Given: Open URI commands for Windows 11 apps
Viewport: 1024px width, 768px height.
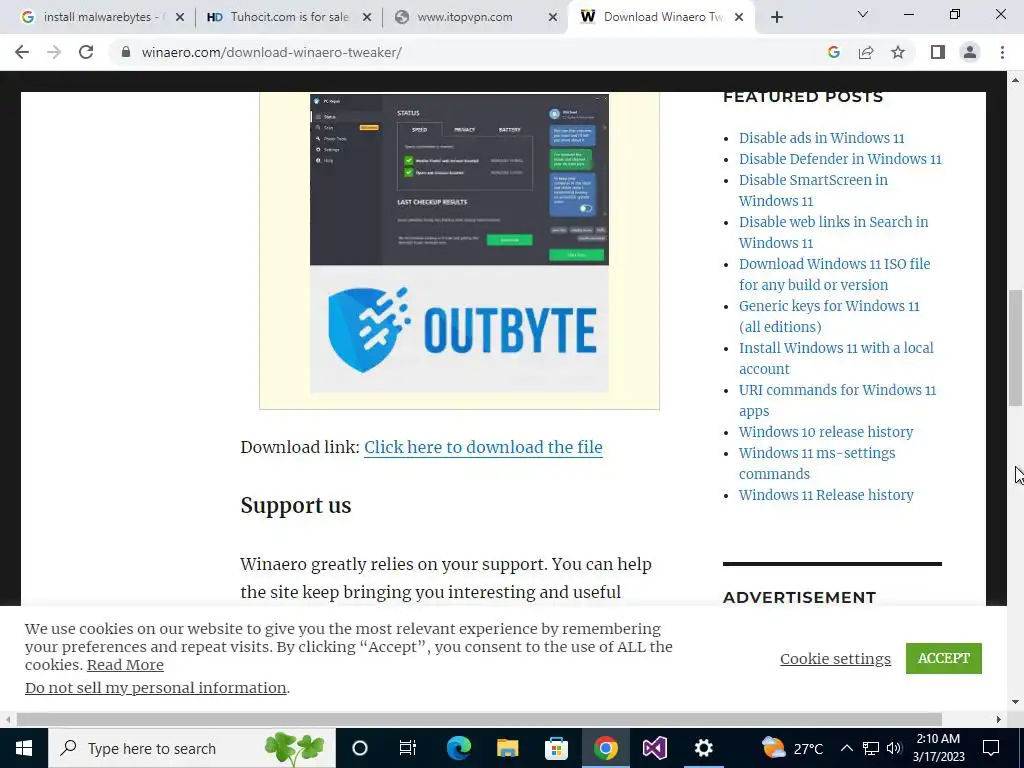Looking at the screenshot, I should click(x=837, y=400).
